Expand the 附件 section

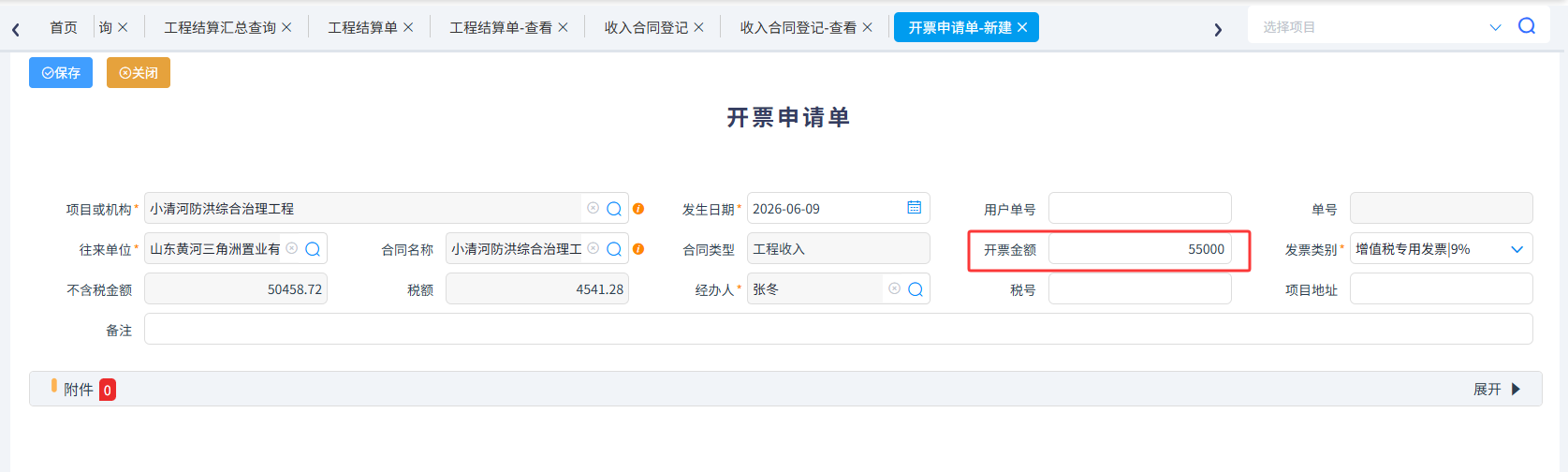pyautogui.click(x=1497, y=389)
